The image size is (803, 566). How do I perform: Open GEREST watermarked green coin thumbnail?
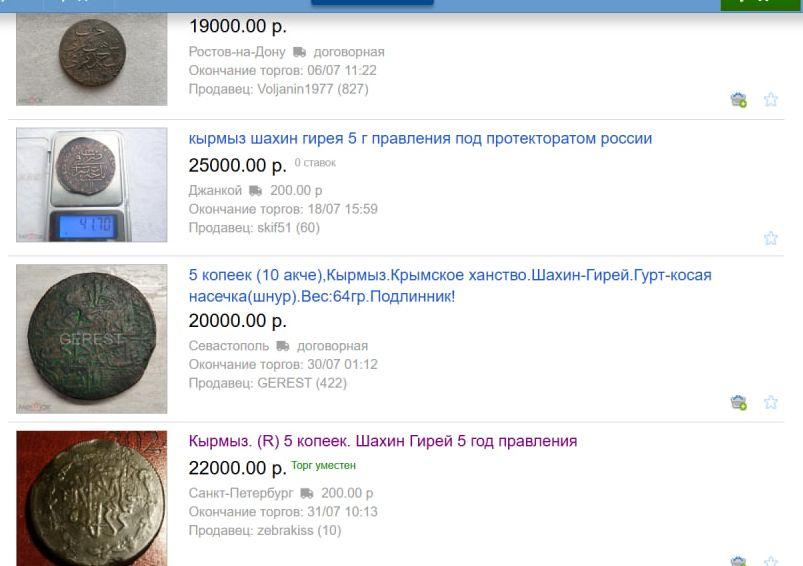point(92,339)
